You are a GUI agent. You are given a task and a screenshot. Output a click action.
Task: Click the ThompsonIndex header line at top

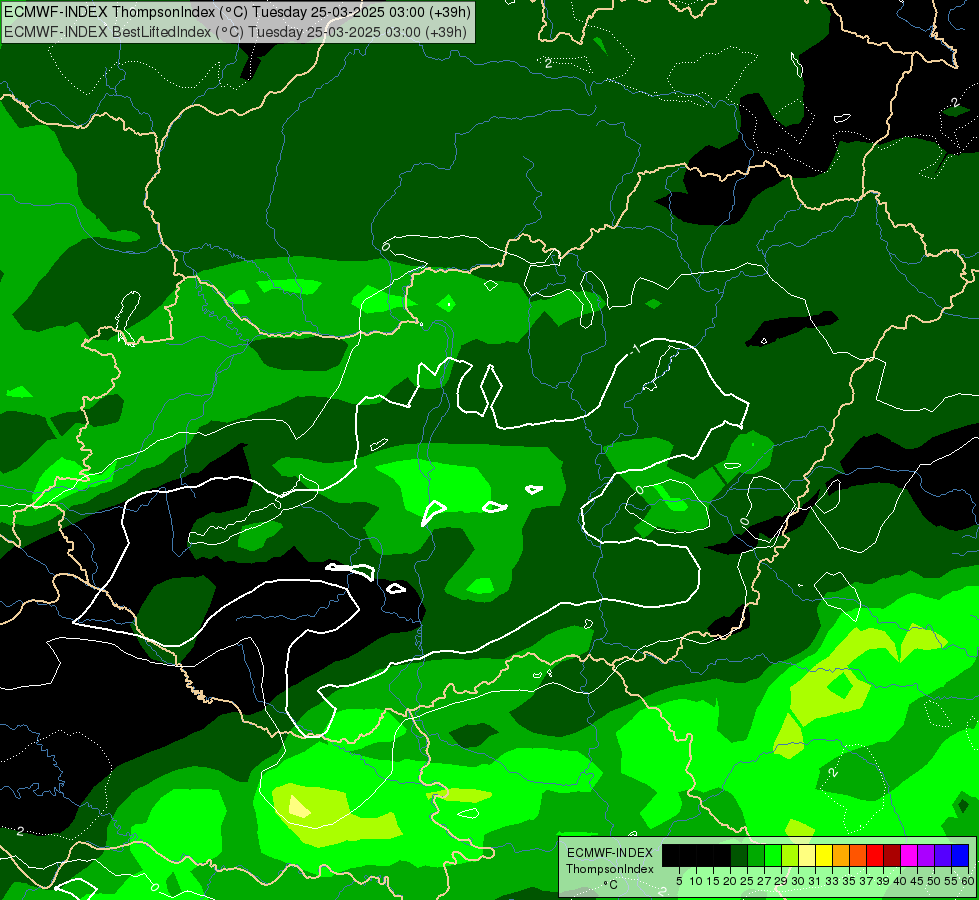pyautogui.click(x=237, y=12)
